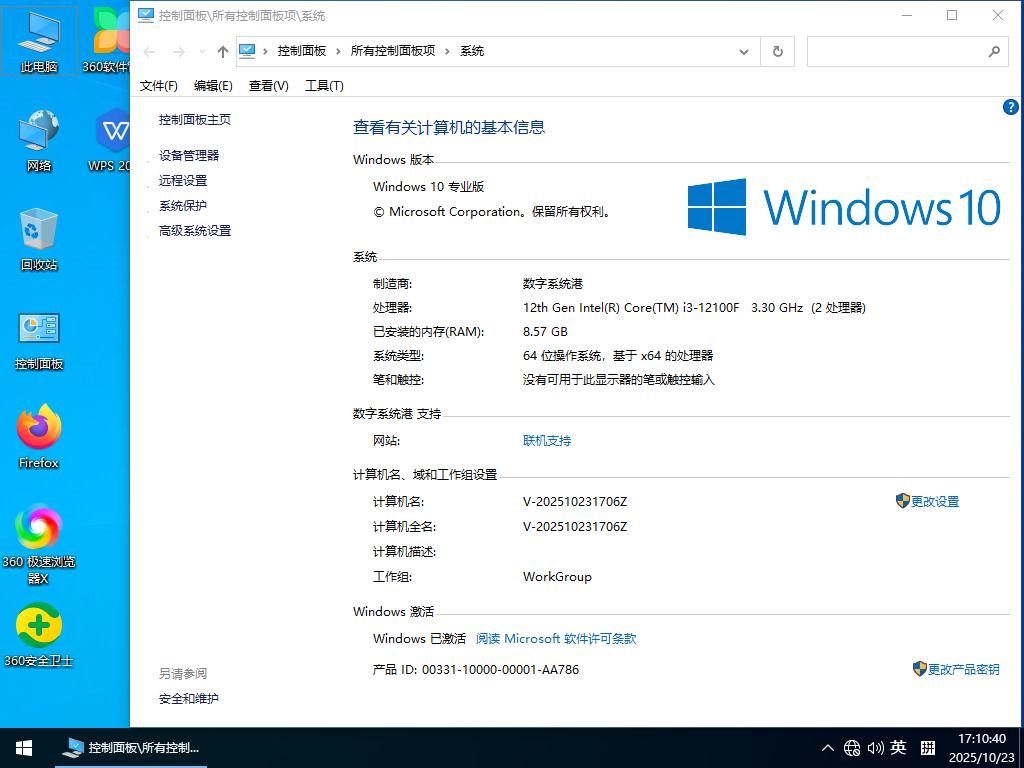Open the 查看 menu
Viewport: 1024px width, 768px height.
268,86
